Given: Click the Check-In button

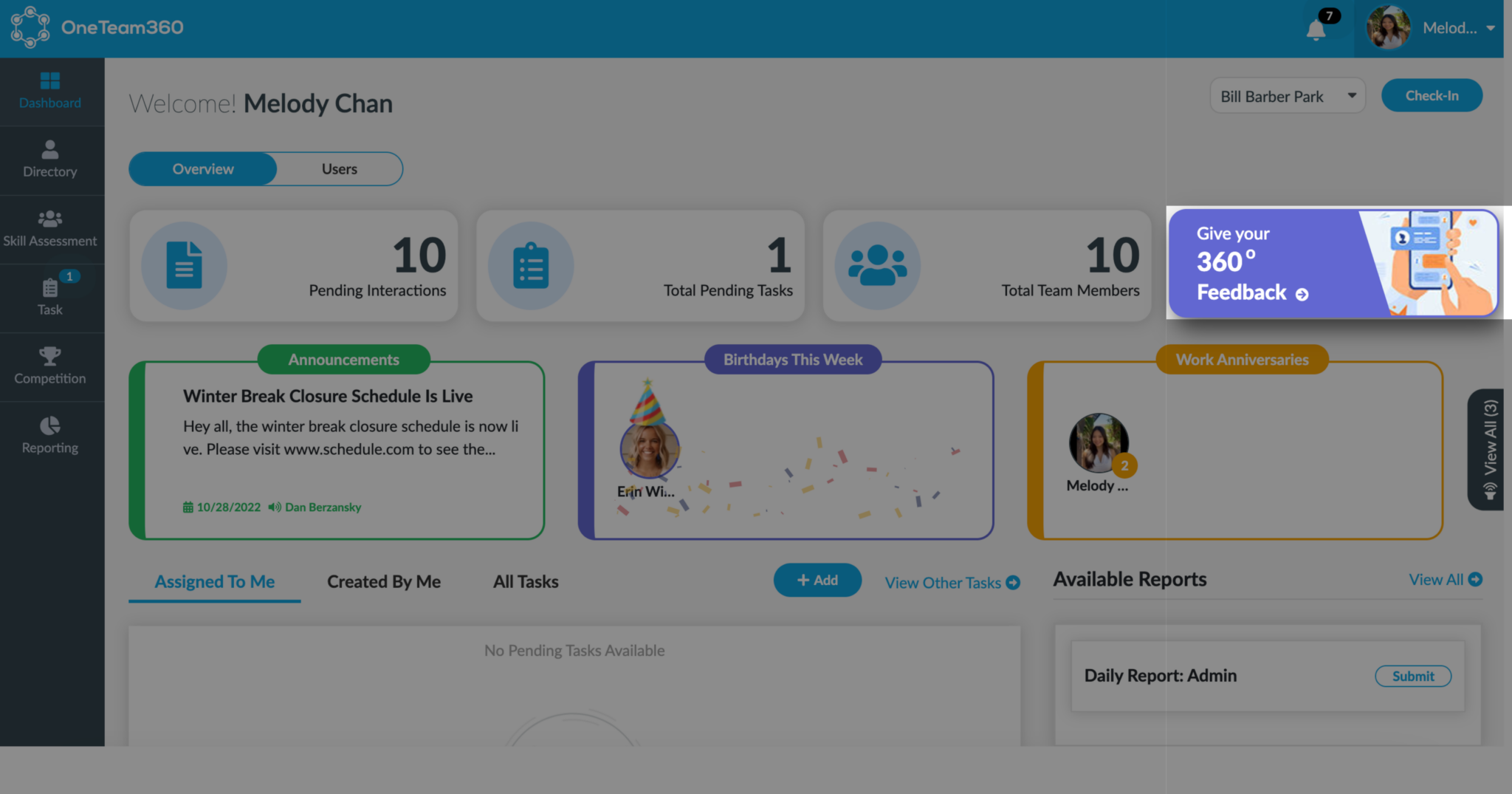Looking at the screenshot, I should click(1432, 95).
